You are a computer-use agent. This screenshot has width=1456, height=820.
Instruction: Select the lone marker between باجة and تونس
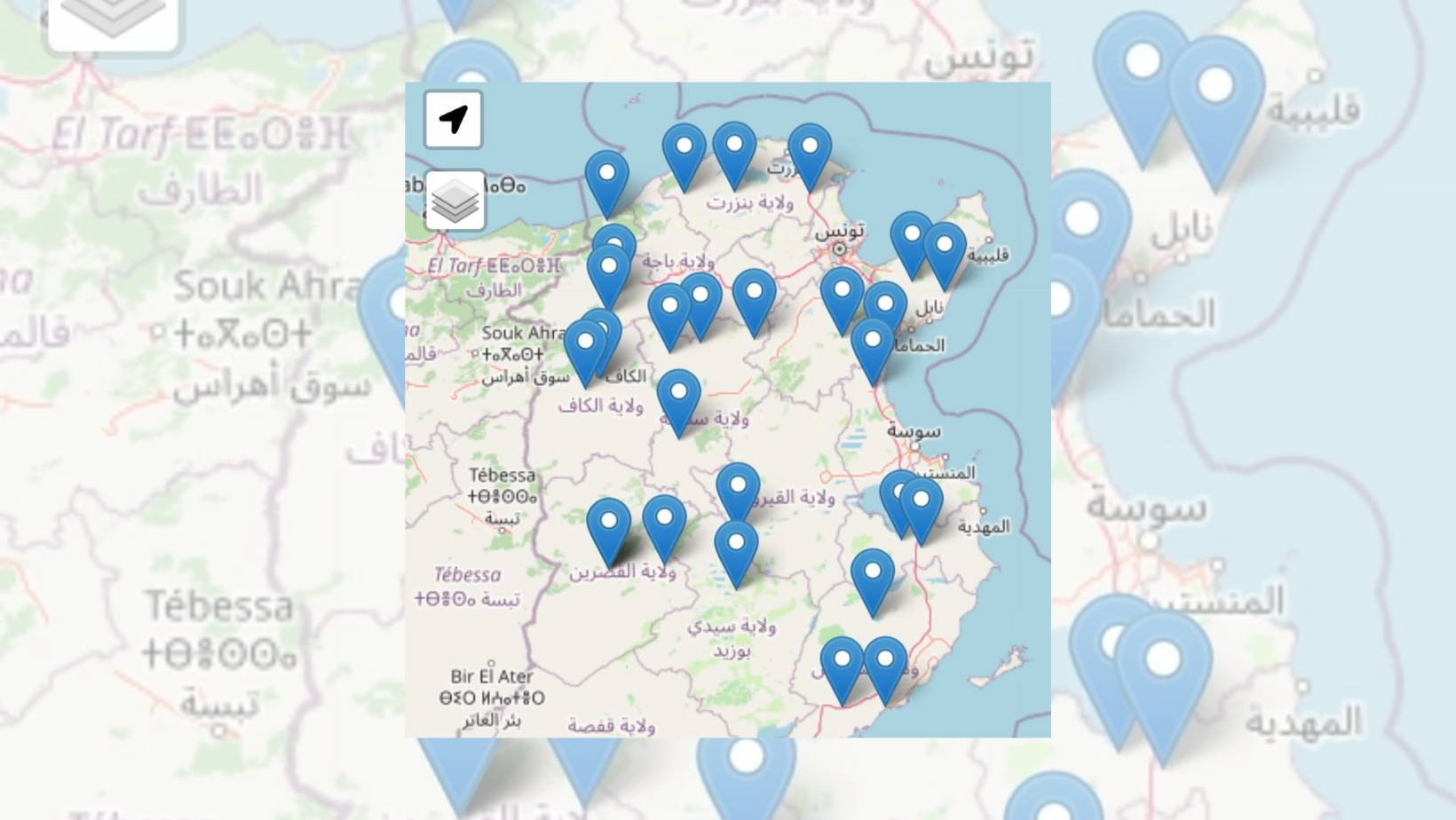click(x=754, y=304)
